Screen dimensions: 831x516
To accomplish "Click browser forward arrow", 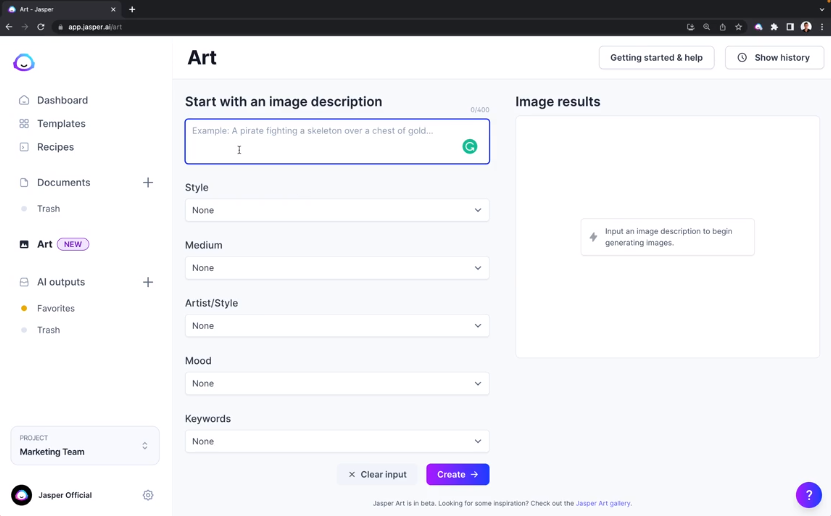I will click(x=25, y=26).
